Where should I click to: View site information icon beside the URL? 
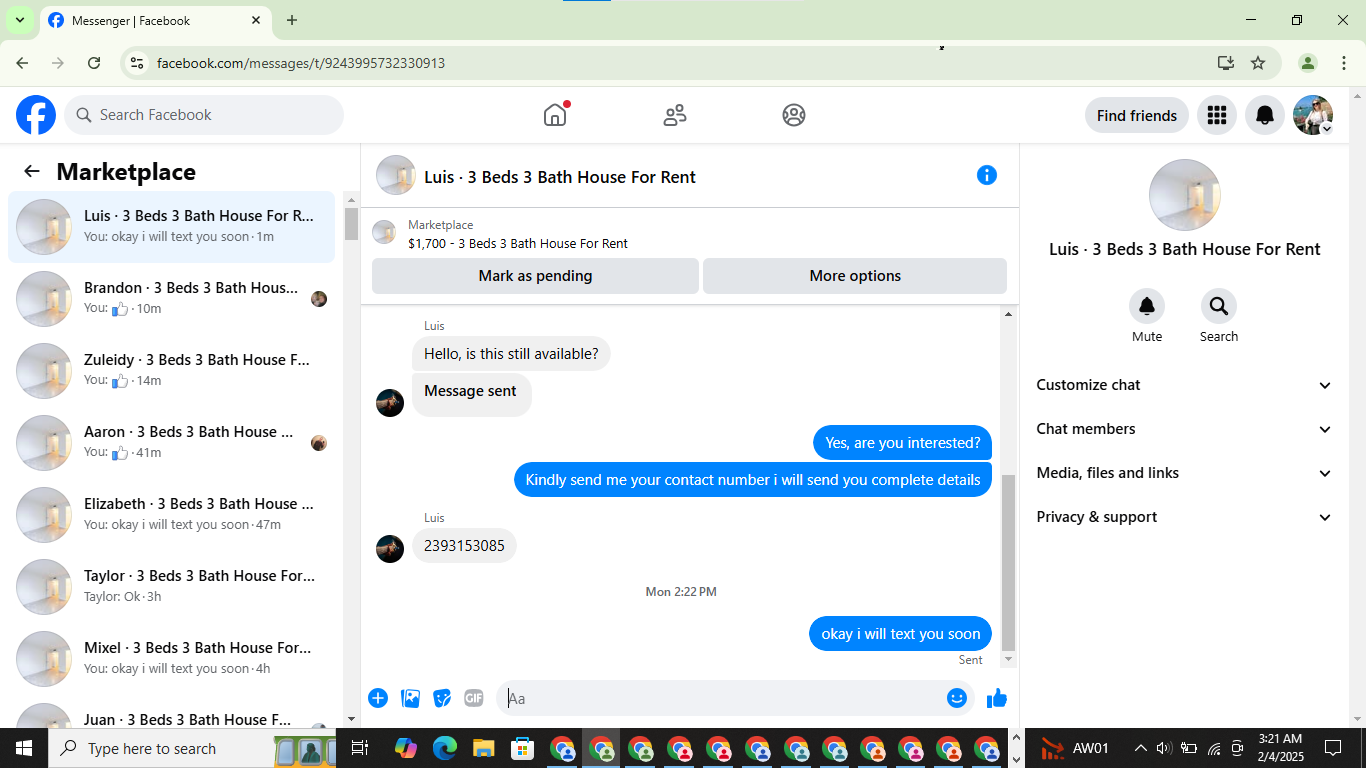[x=137, y=63]
